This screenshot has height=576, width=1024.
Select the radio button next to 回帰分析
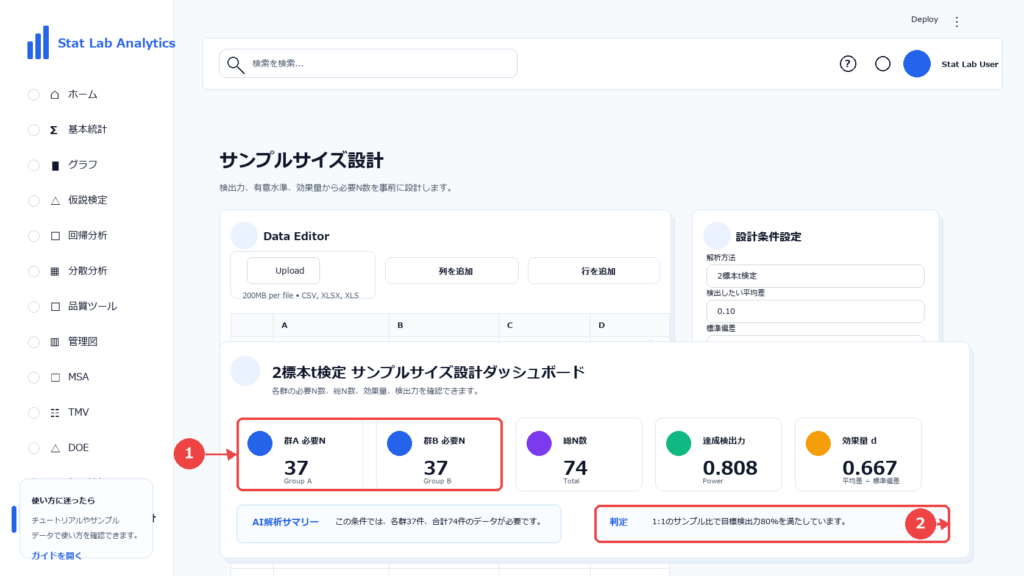pyautogui.click(x=34, y=236)
